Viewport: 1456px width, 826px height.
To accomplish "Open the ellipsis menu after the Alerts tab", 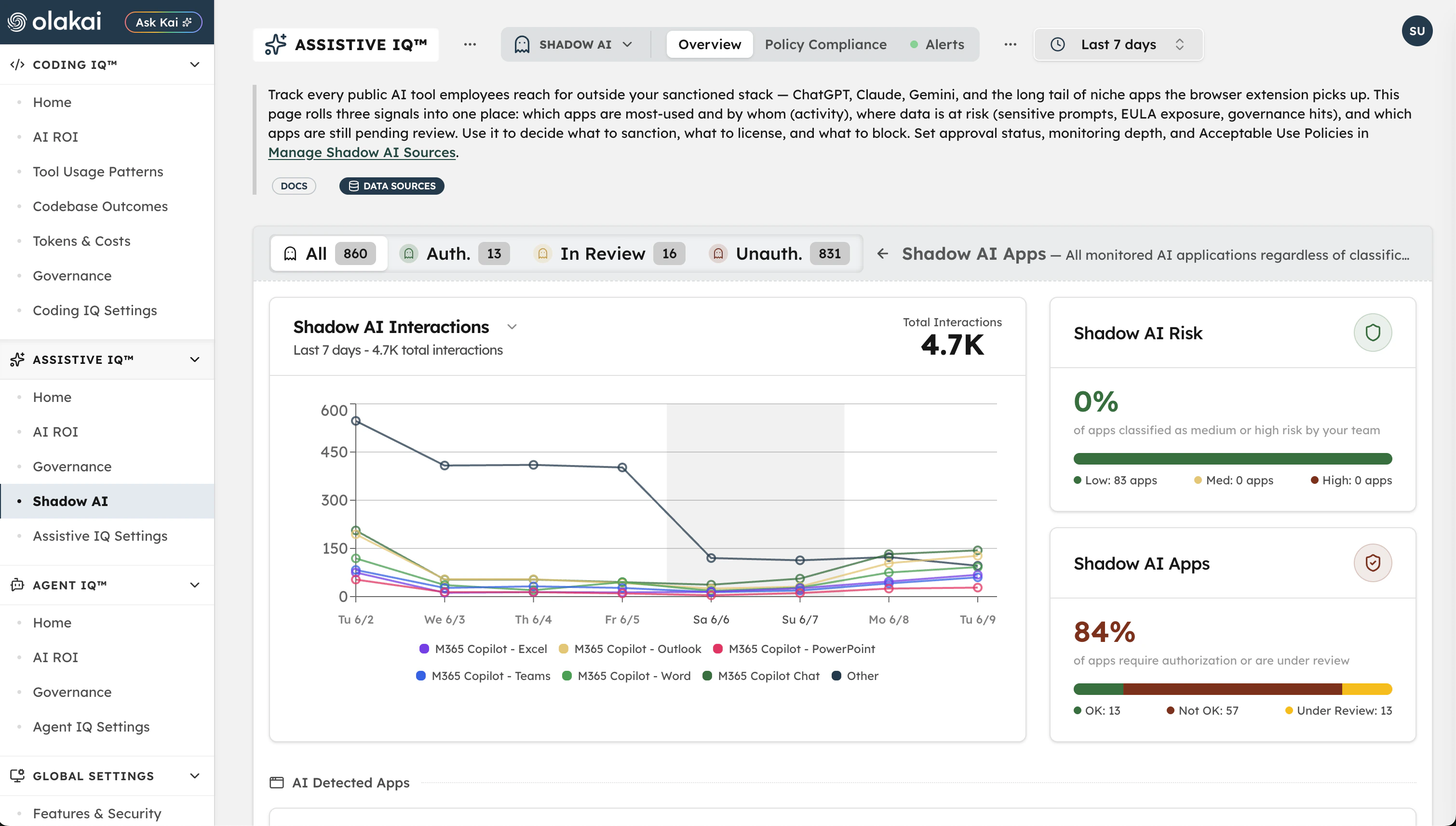I will pos(1010,44).
